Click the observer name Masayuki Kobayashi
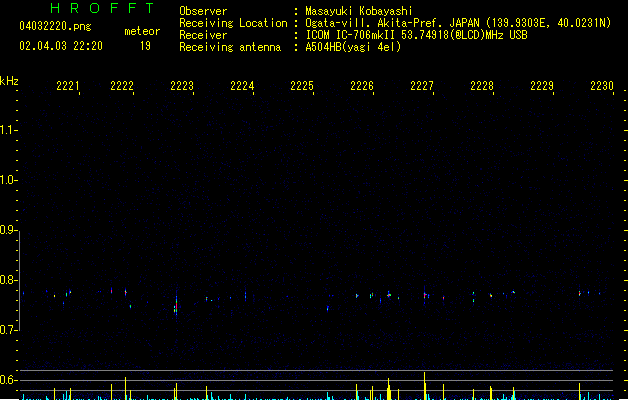The width and height of the screenshot is (629, 400). (x=359, y=11)
